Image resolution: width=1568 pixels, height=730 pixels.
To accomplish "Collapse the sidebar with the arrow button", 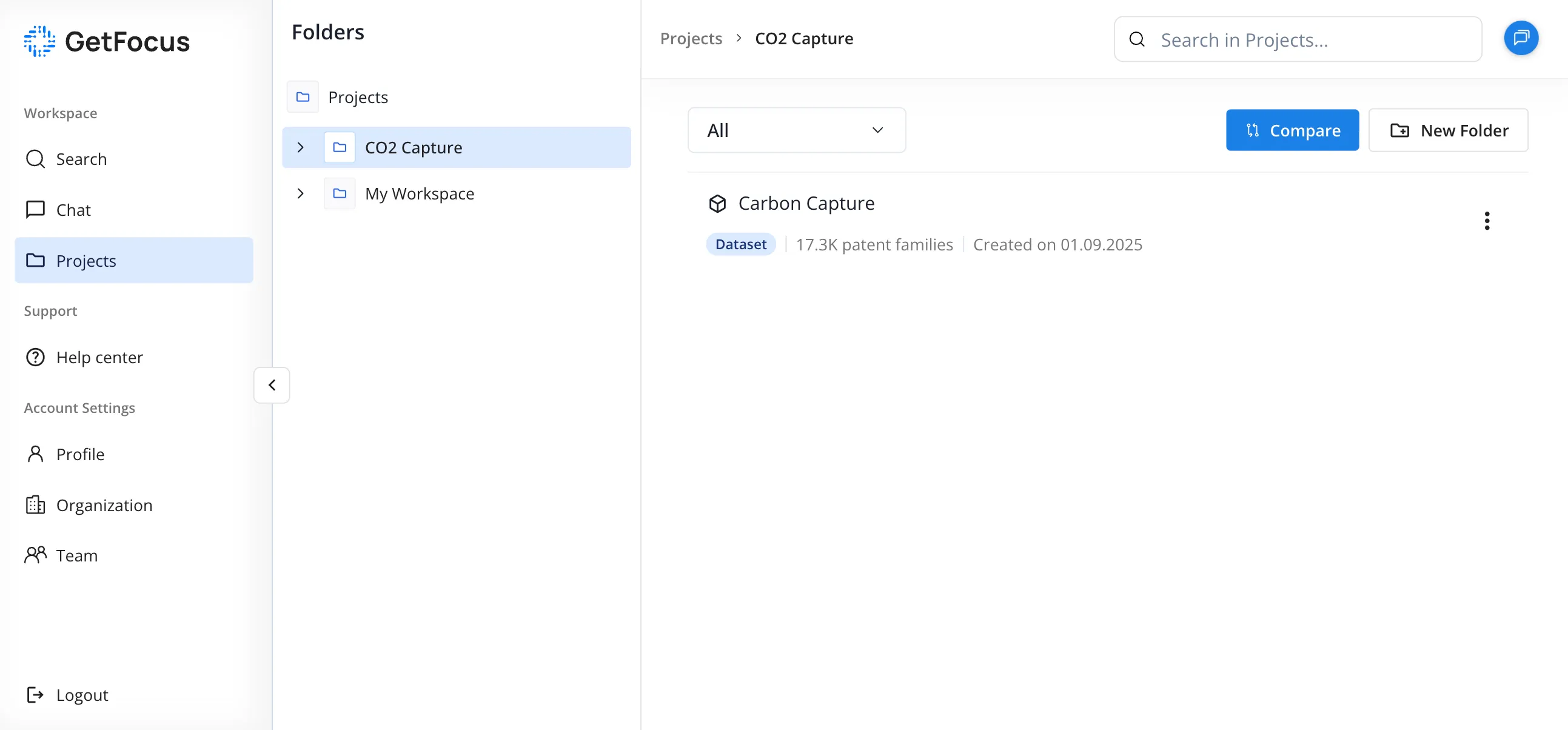I will (272, 385).
